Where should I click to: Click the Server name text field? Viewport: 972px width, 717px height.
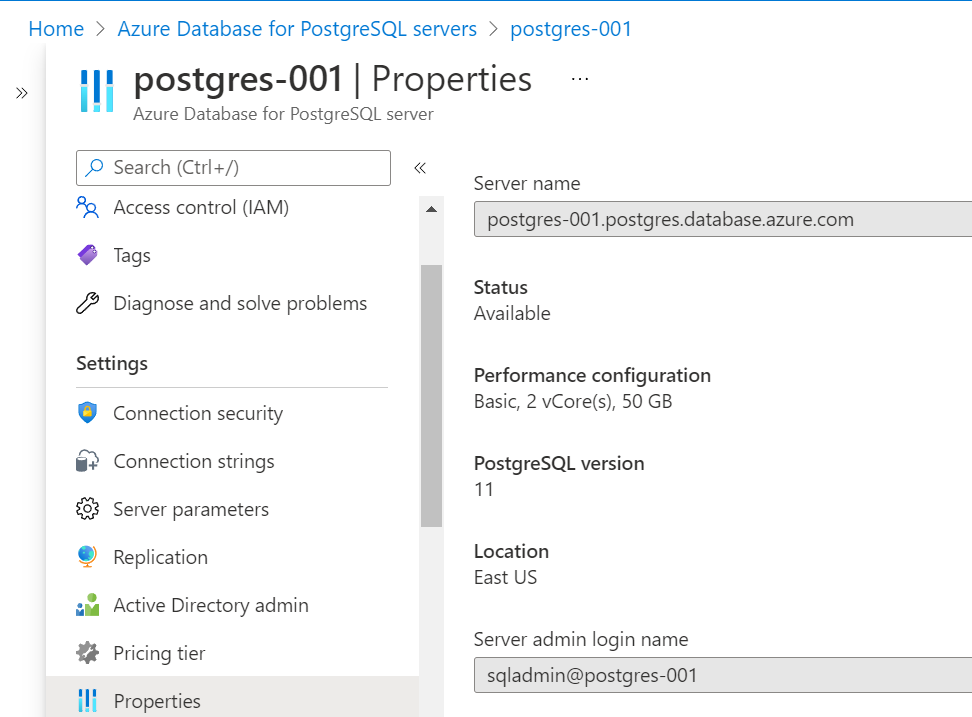point(722,220)
